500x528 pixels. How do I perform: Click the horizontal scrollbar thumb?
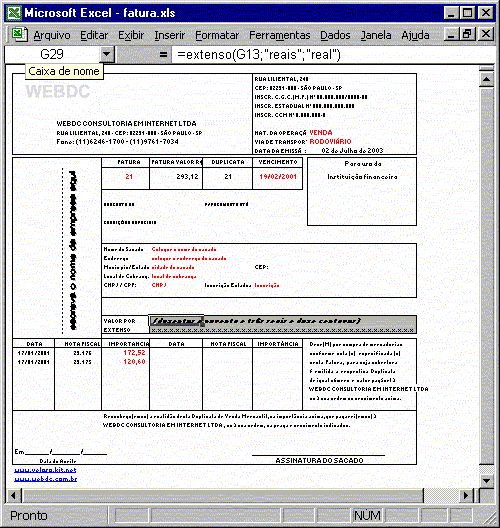point(222,496)
